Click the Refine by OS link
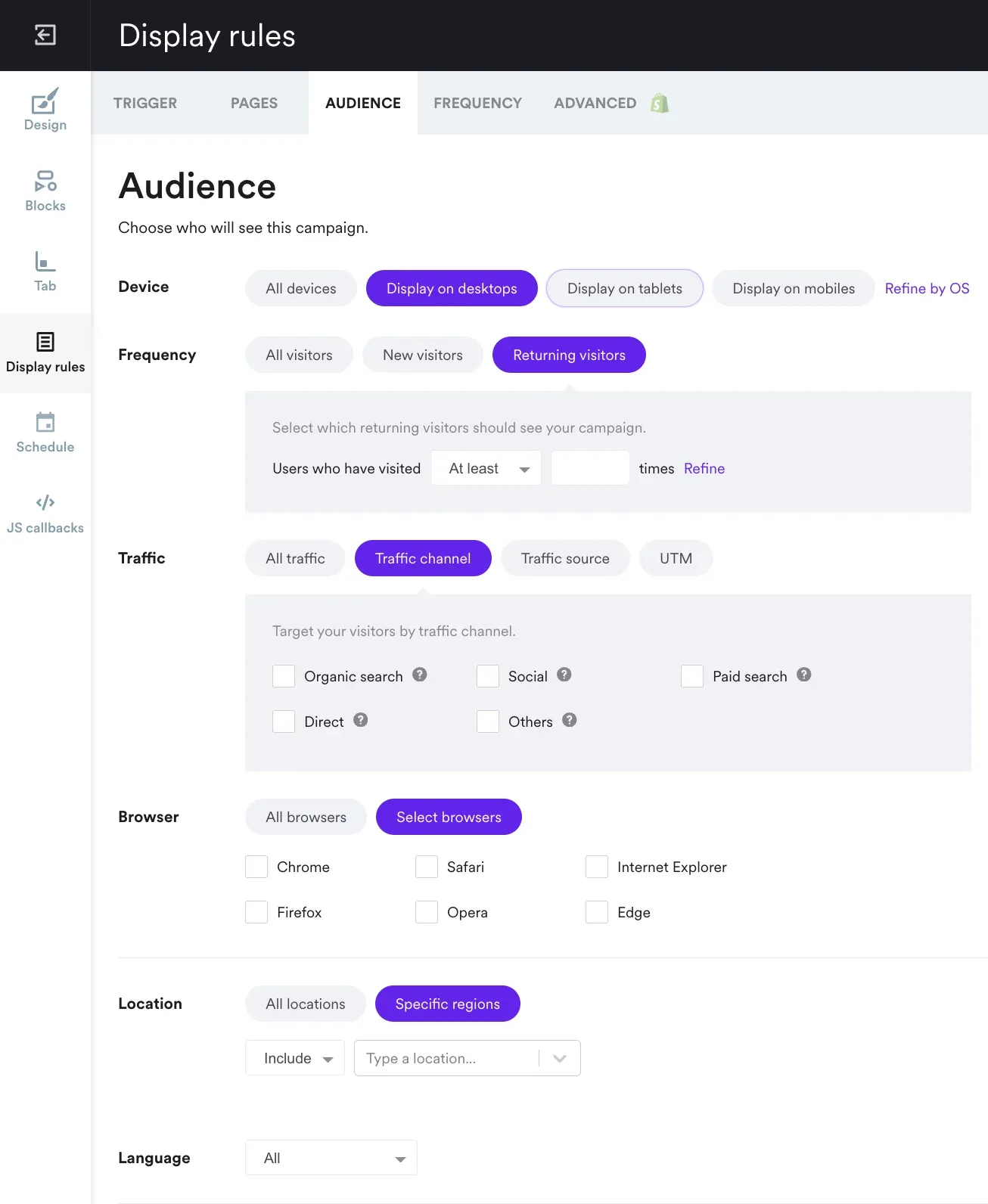 [927, 288]
